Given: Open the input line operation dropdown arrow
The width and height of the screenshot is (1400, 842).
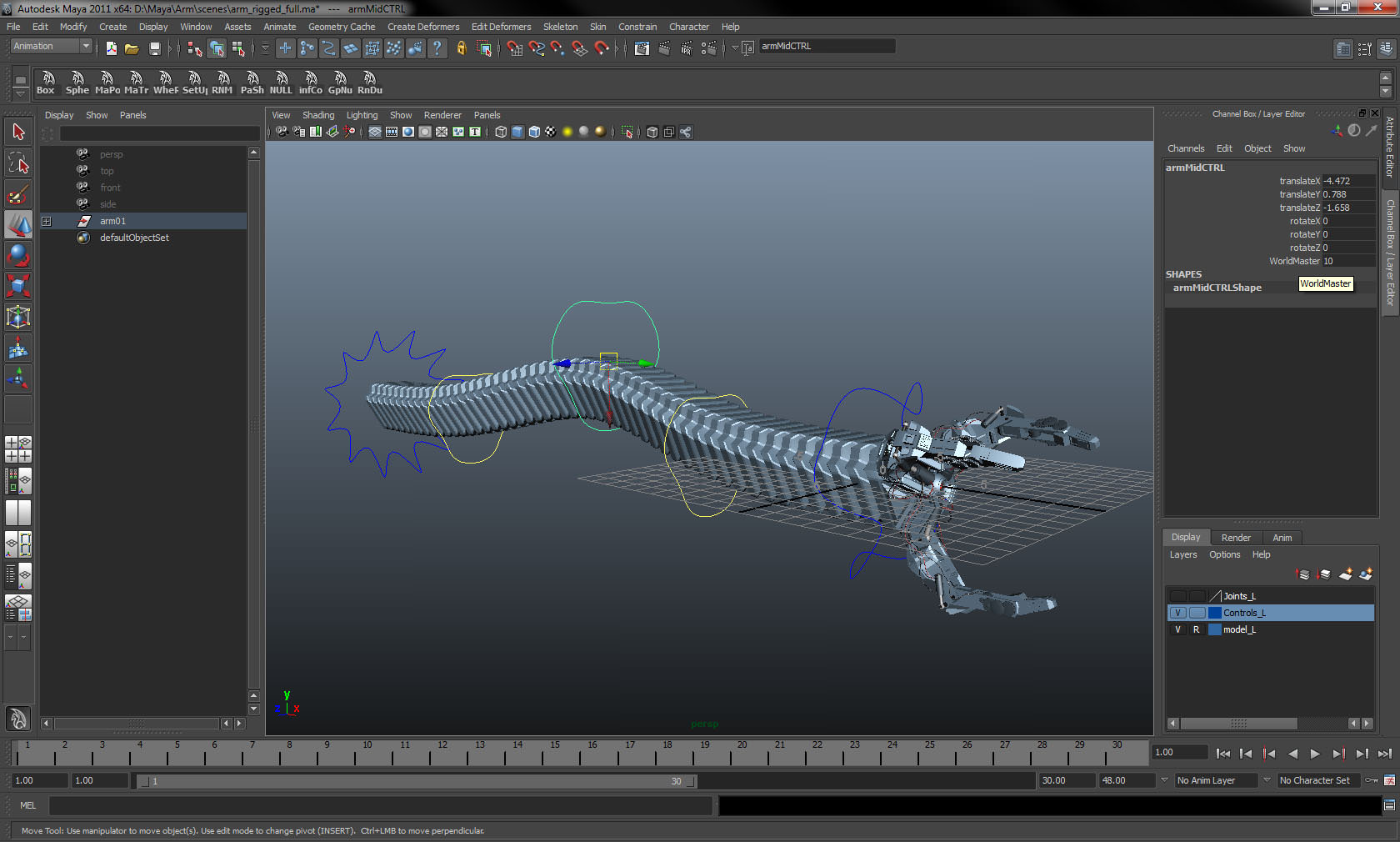Looking at the screenshot, I should point(735,48).
